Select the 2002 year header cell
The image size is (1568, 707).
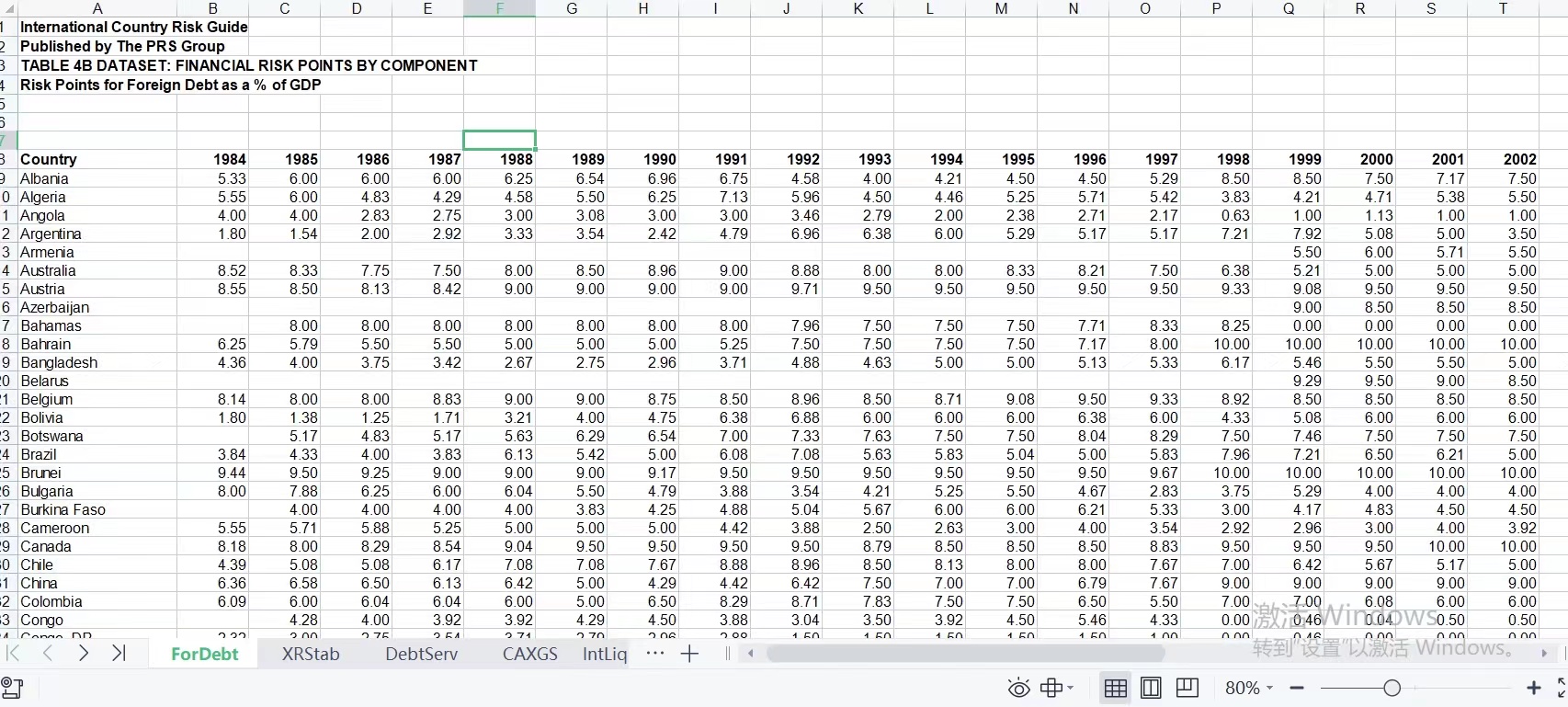(1503, 159)
